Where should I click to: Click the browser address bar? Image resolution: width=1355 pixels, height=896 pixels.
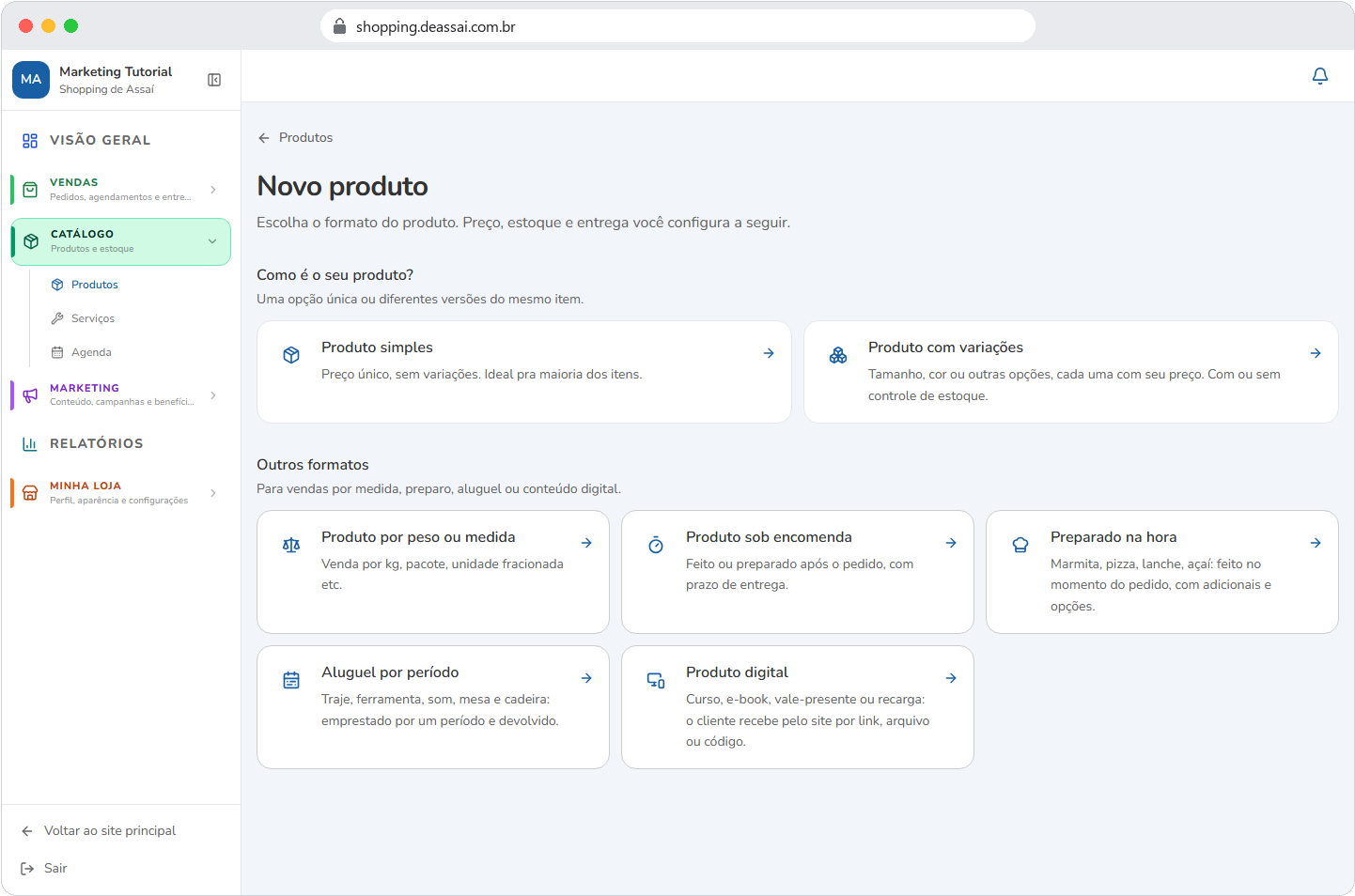pos(677,26)
